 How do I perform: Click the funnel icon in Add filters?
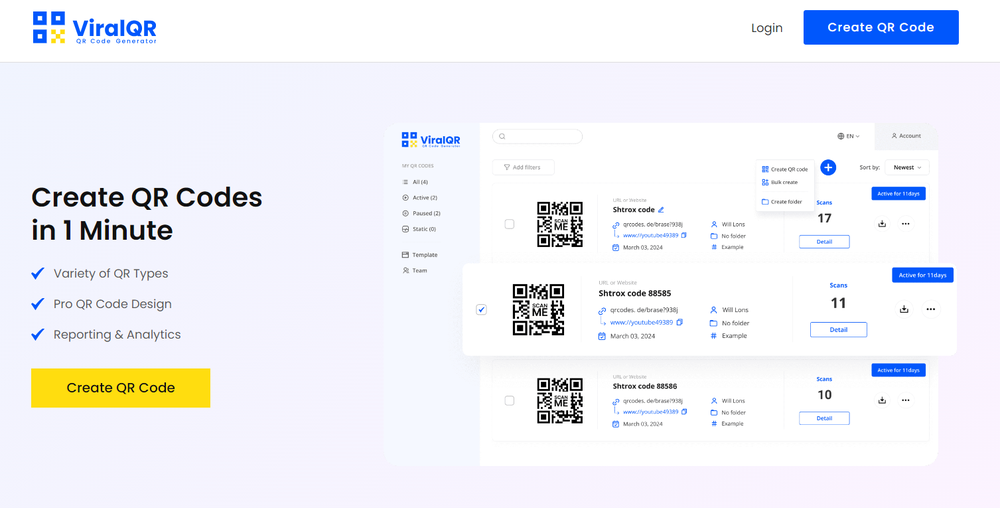507,167
